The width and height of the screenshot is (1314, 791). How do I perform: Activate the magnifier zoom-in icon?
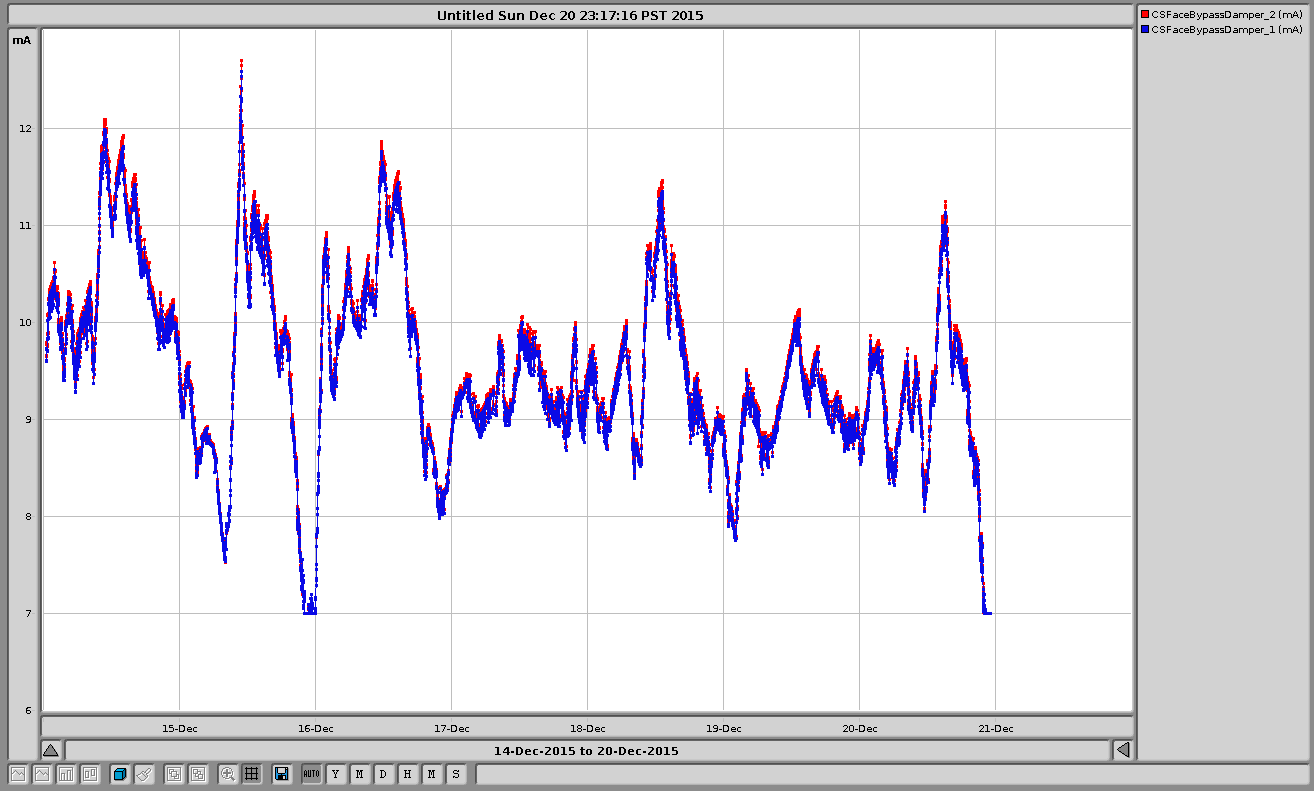[228, 774]
